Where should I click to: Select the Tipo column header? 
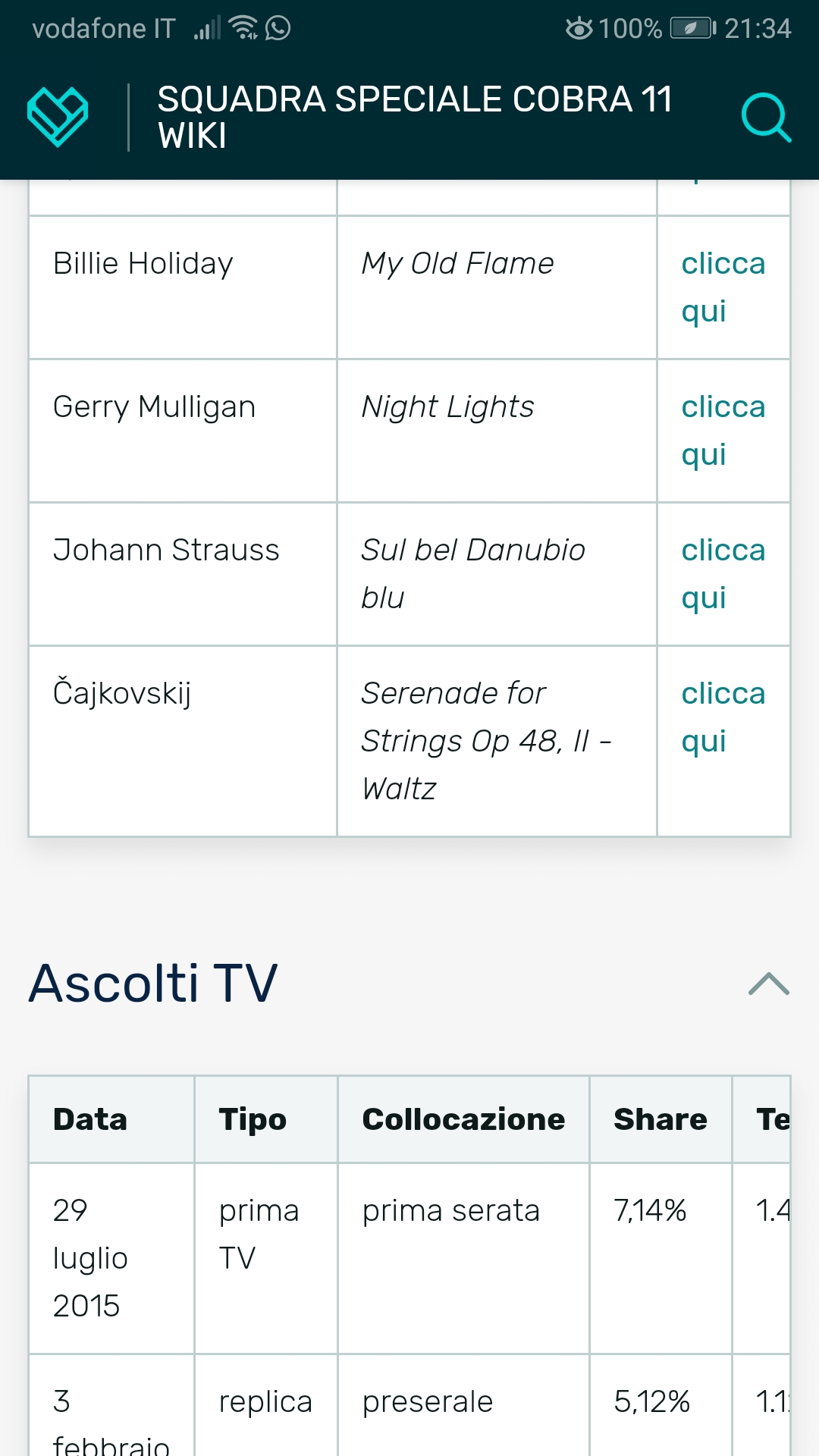(253, 1119)
